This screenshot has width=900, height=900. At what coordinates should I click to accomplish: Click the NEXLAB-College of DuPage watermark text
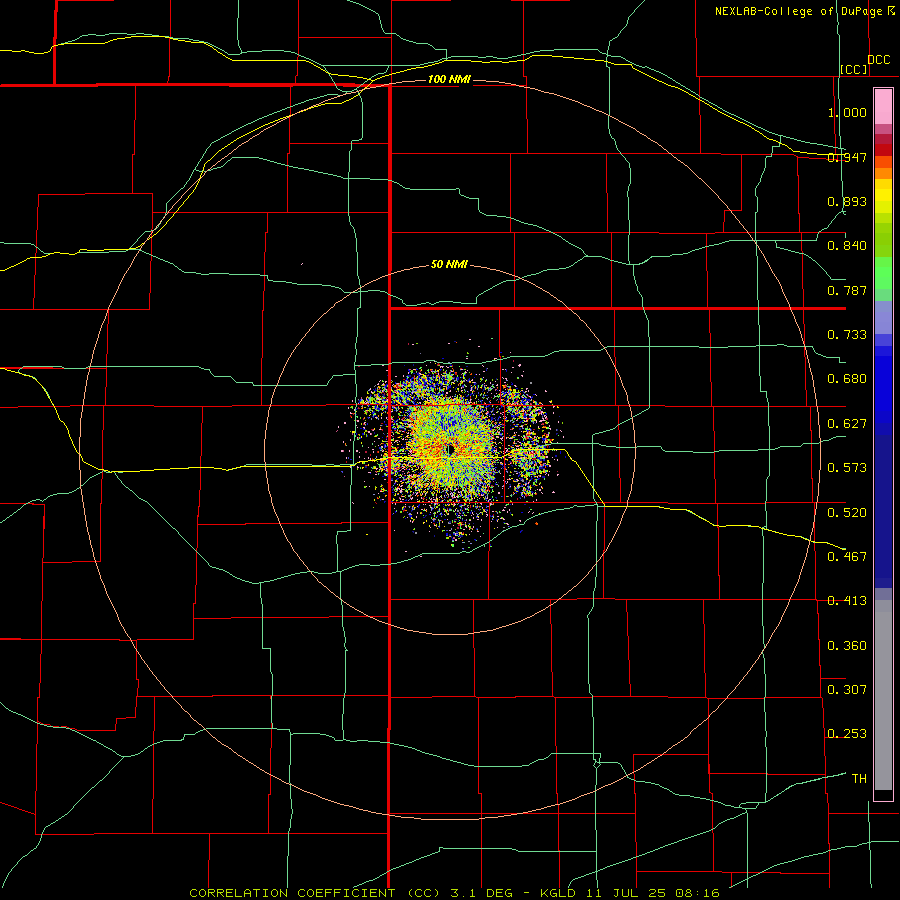click(804, 11)
